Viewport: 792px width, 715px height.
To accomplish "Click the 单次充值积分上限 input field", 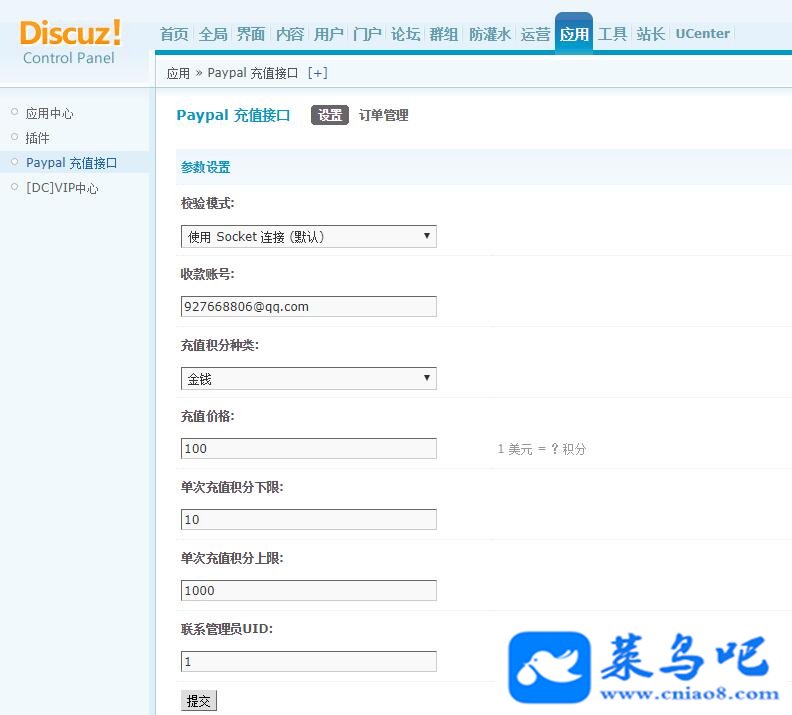I will [309, 590].
